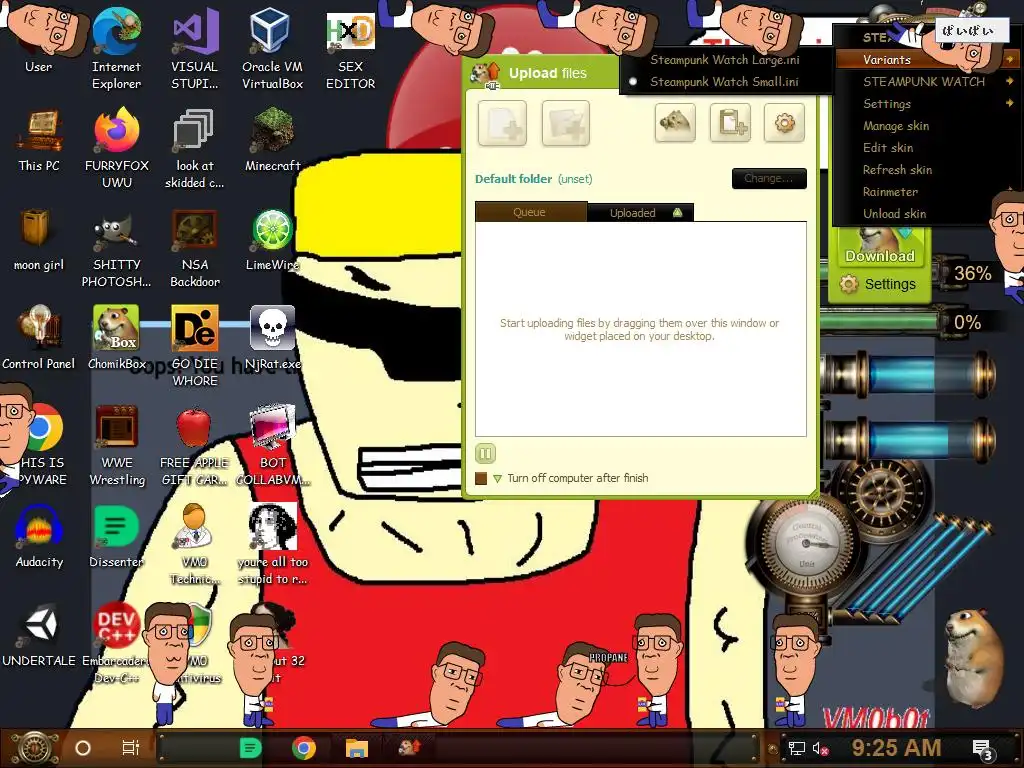The width and height of the screenshot is (1024, 768).
Task: Open This PC desktop icon
Action: coord(39,140)
